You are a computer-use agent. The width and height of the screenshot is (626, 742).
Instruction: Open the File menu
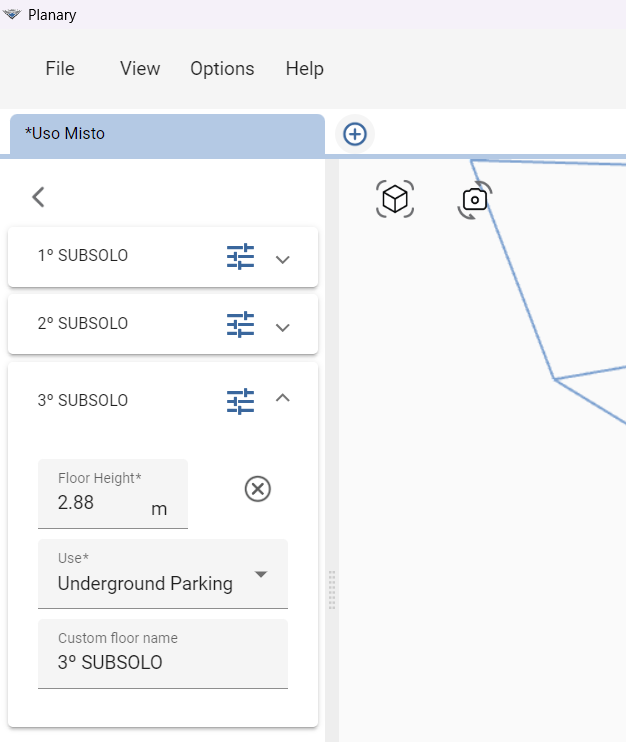click(60, 69)
